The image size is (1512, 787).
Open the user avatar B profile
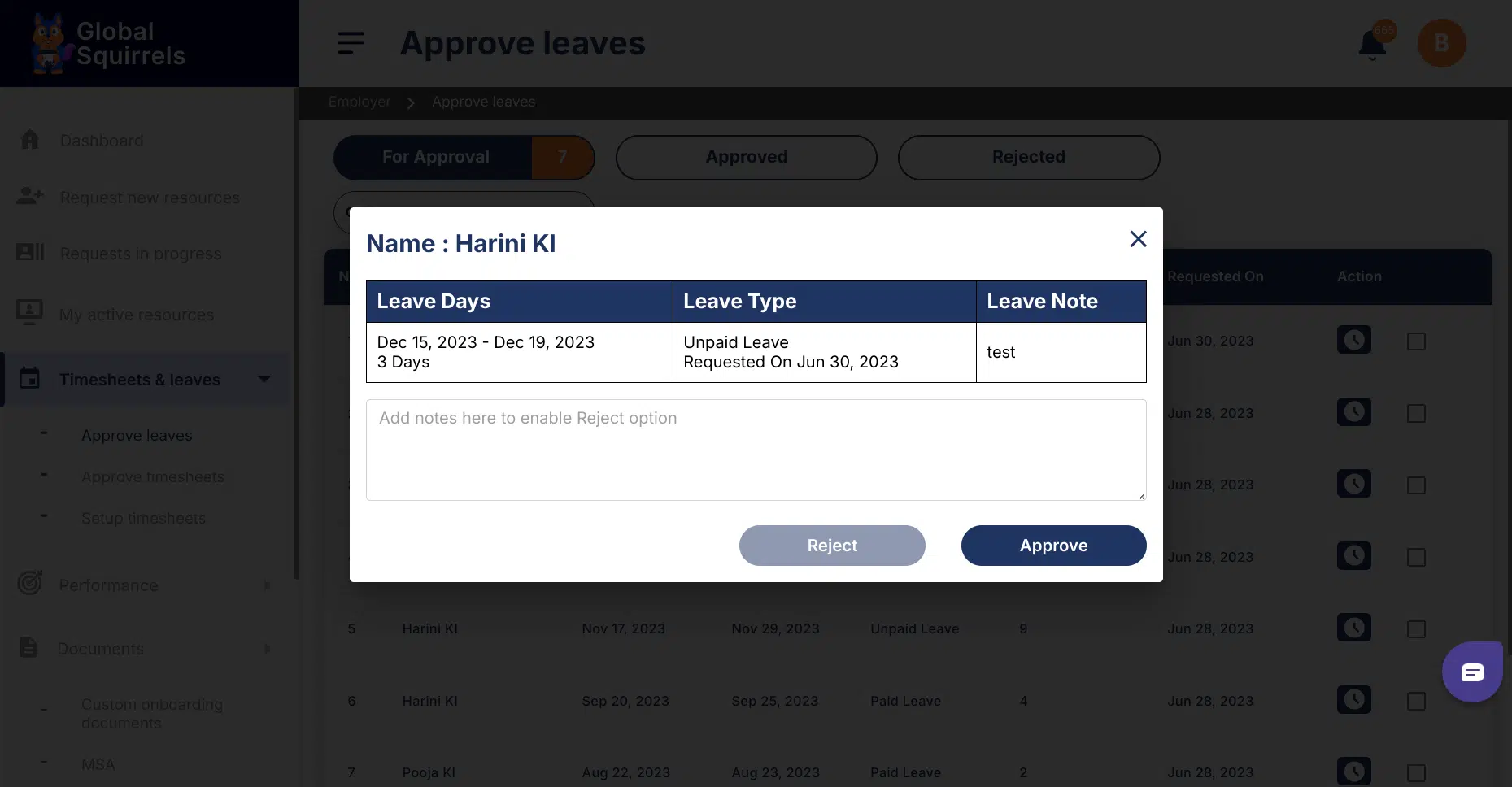pos(1441,43)
